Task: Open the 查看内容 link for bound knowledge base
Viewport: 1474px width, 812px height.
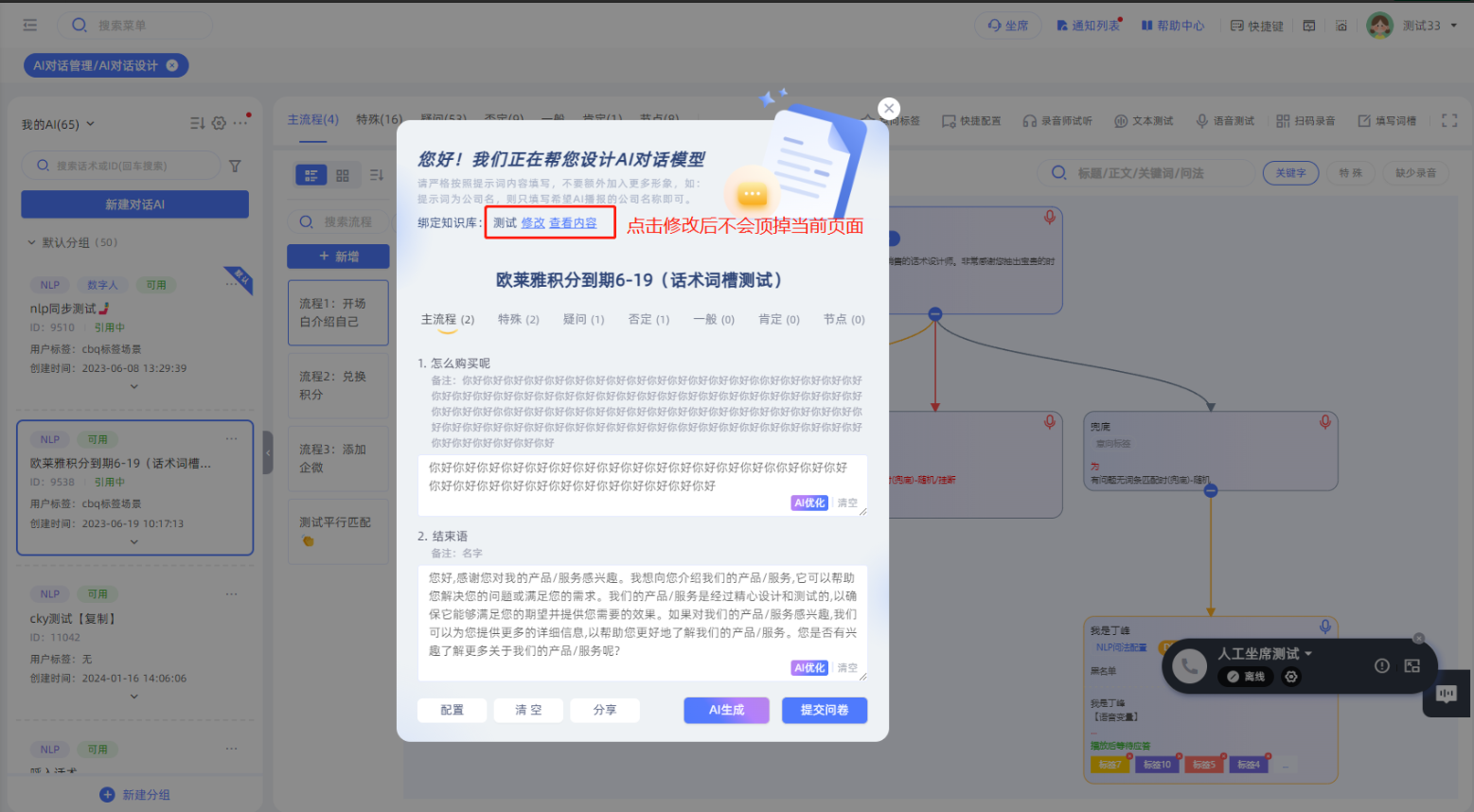Action: tap(573, 223)
